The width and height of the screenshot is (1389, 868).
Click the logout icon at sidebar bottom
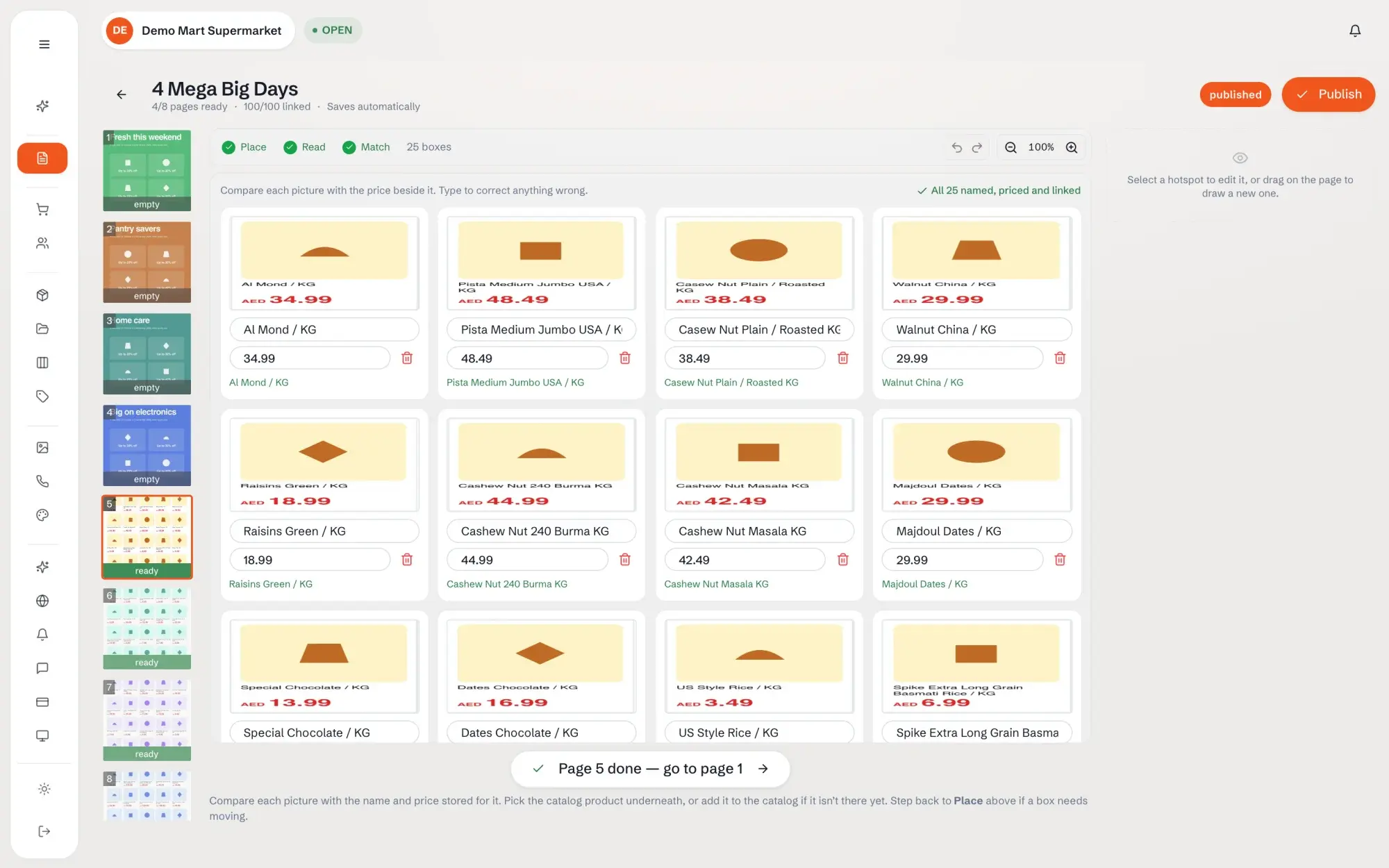coord(44,831)
